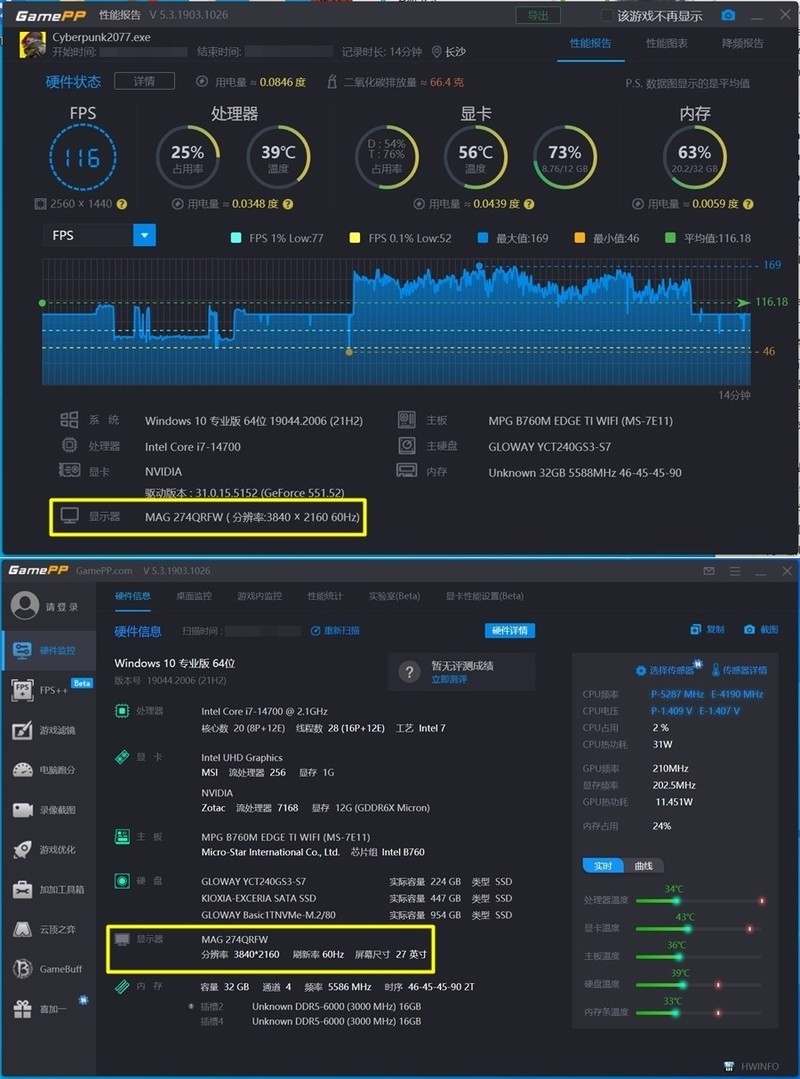The image size is (800, 1079).
Task: Click the P-5287 MHz CPU frequency value
Action: tap(678, 694)
